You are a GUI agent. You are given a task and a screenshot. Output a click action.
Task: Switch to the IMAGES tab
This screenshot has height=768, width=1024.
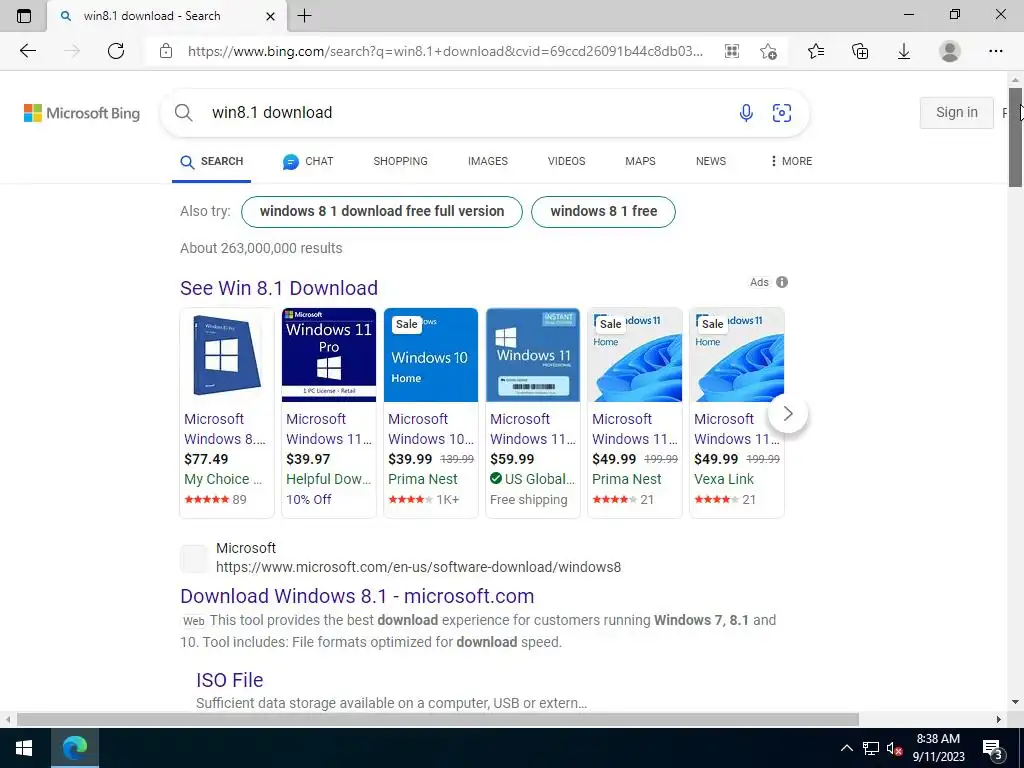pyautogui.click(x=487, y=161)
